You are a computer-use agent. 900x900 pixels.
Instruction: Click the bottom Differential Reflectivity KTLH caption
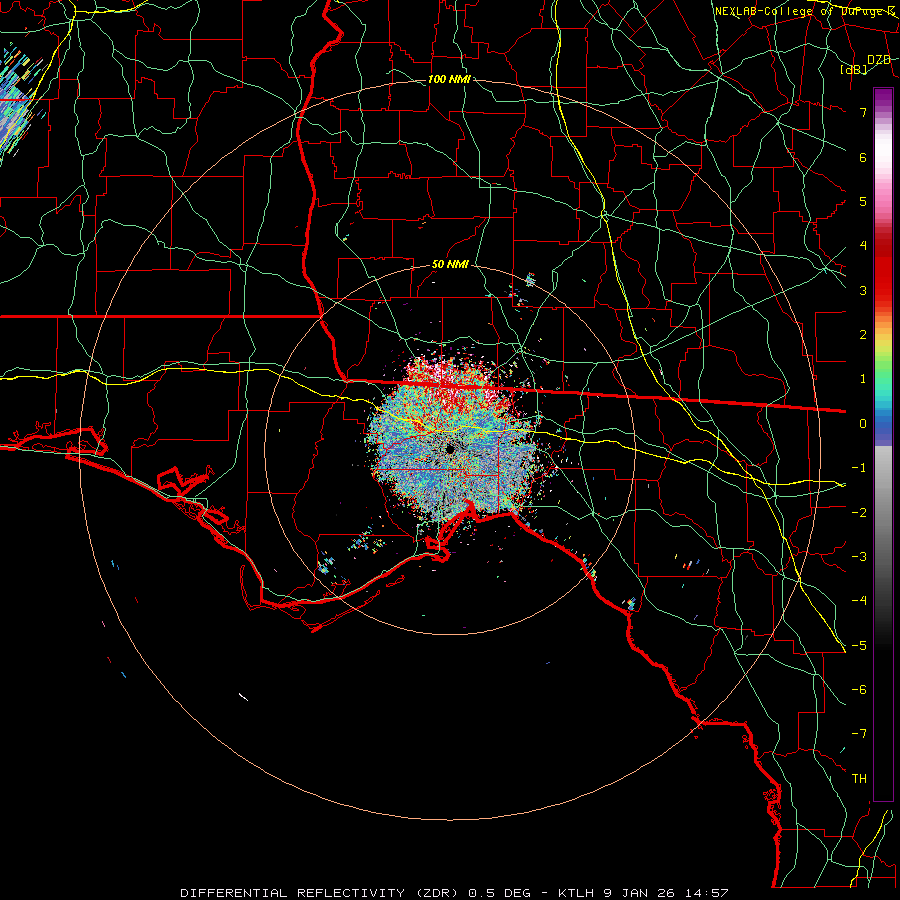tap(454, 893)
